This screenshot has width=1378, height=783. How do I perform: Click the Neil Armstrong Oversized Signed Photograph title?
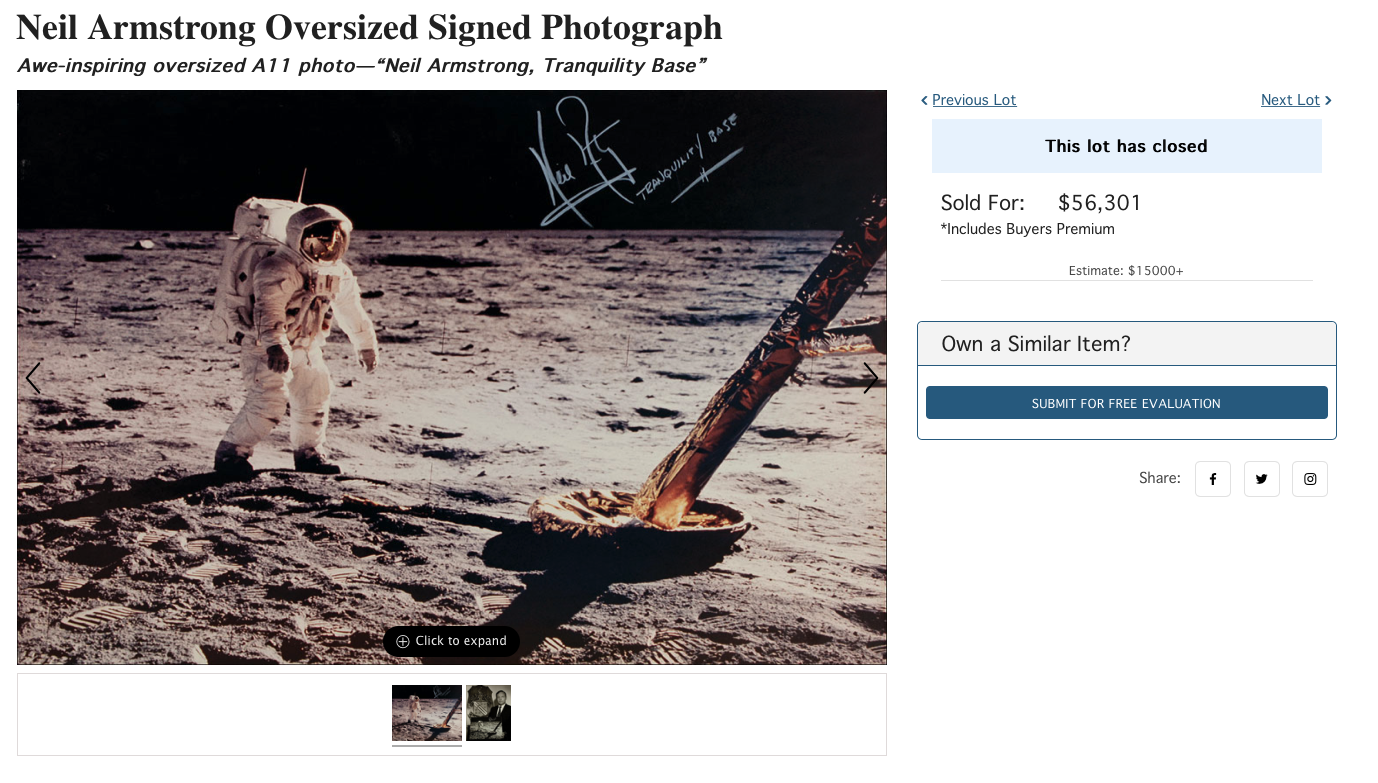click(x=370, y=28)
